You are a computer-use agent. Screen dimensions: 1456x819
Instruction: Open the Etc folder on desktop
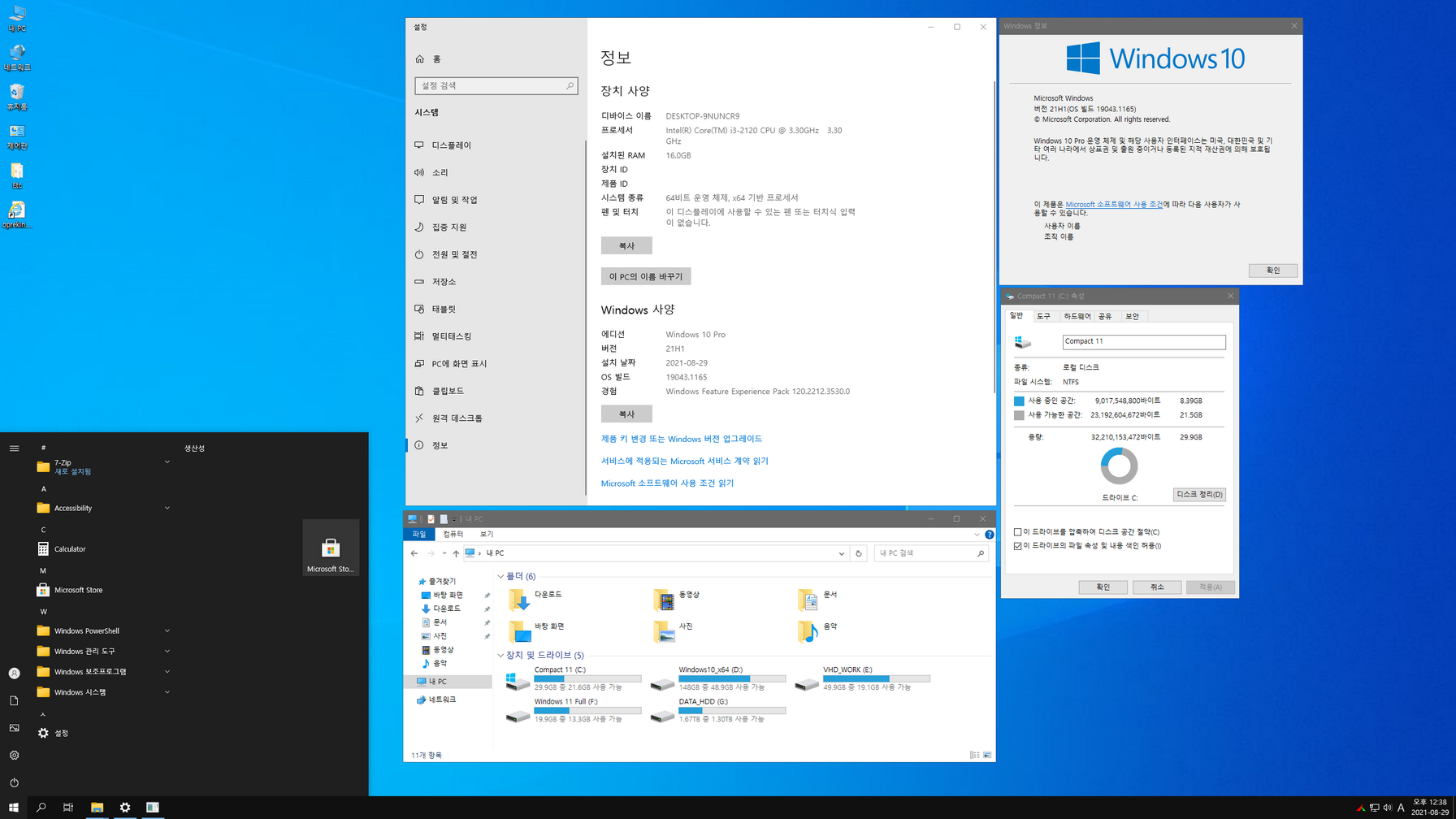coord(17,175)
